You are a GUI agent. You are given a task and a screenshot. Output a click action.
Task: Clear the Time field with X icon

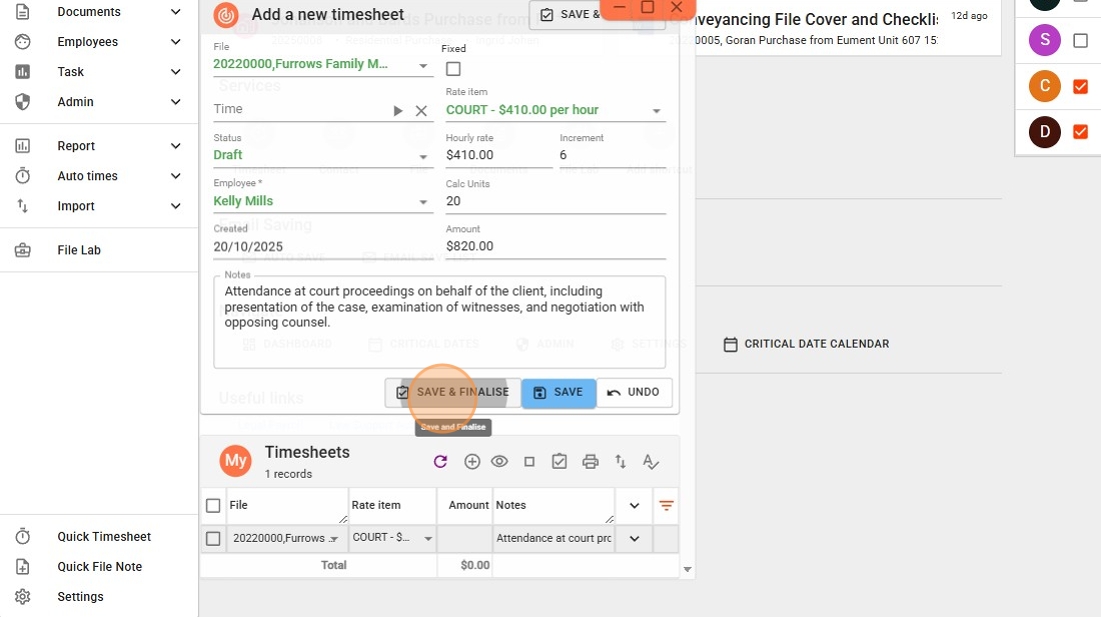point(421,111)
